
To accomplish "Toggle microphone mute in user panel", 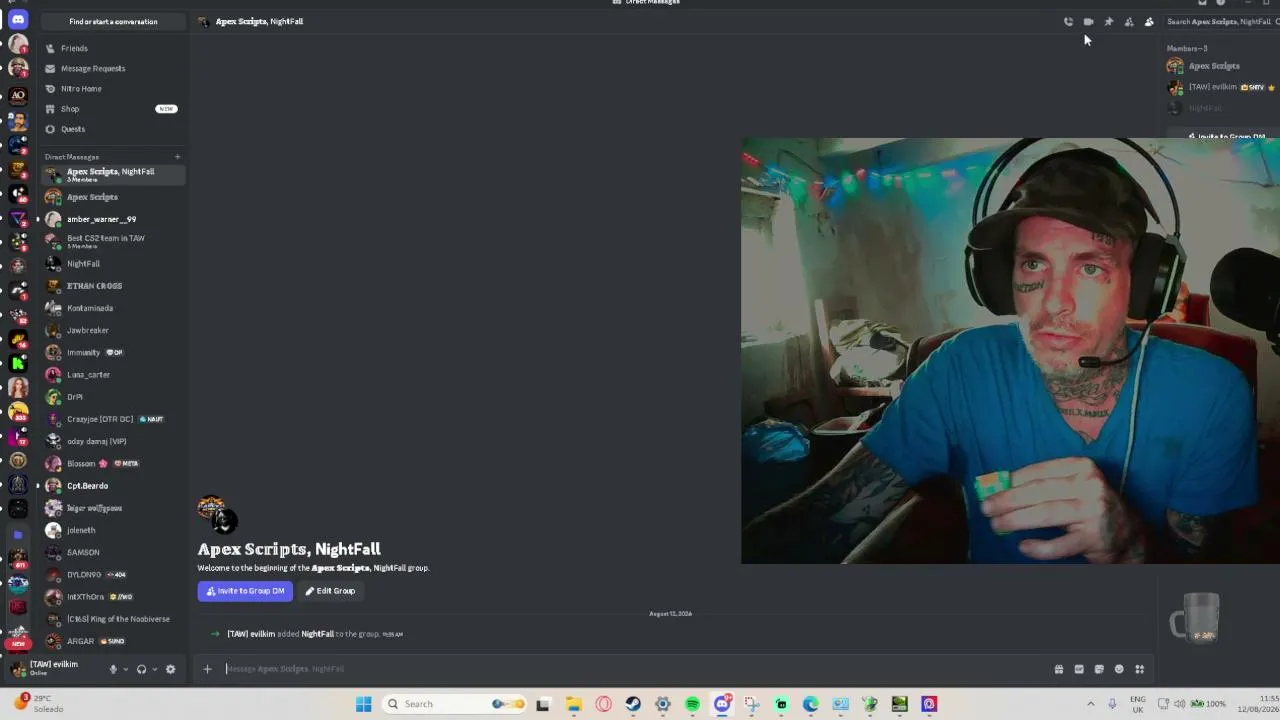I will (113, 669).
